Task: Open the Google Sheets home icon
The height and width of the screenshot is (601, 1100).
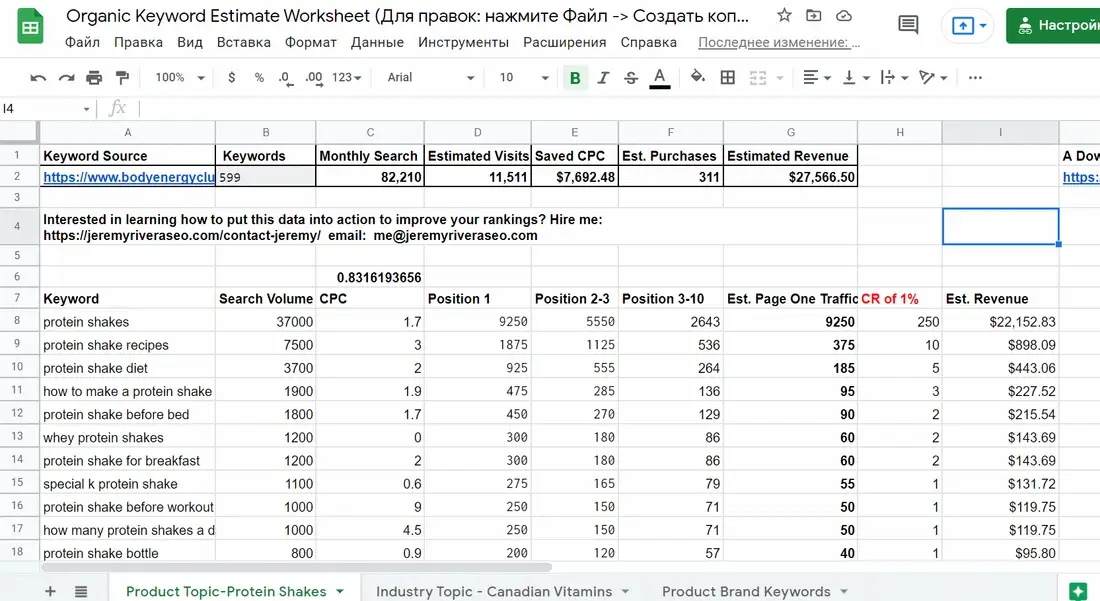Action: pos(30,27)
